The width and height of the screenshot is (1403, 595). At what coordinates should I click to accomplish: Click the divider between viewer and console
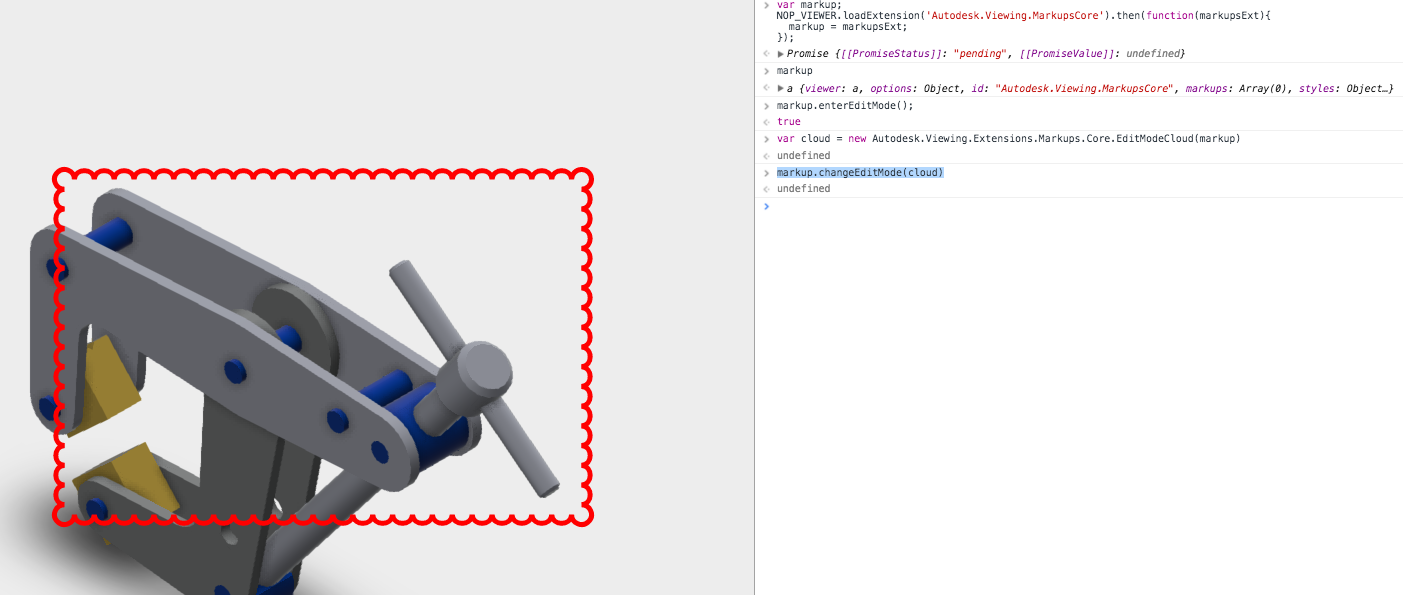pos(755,300)
